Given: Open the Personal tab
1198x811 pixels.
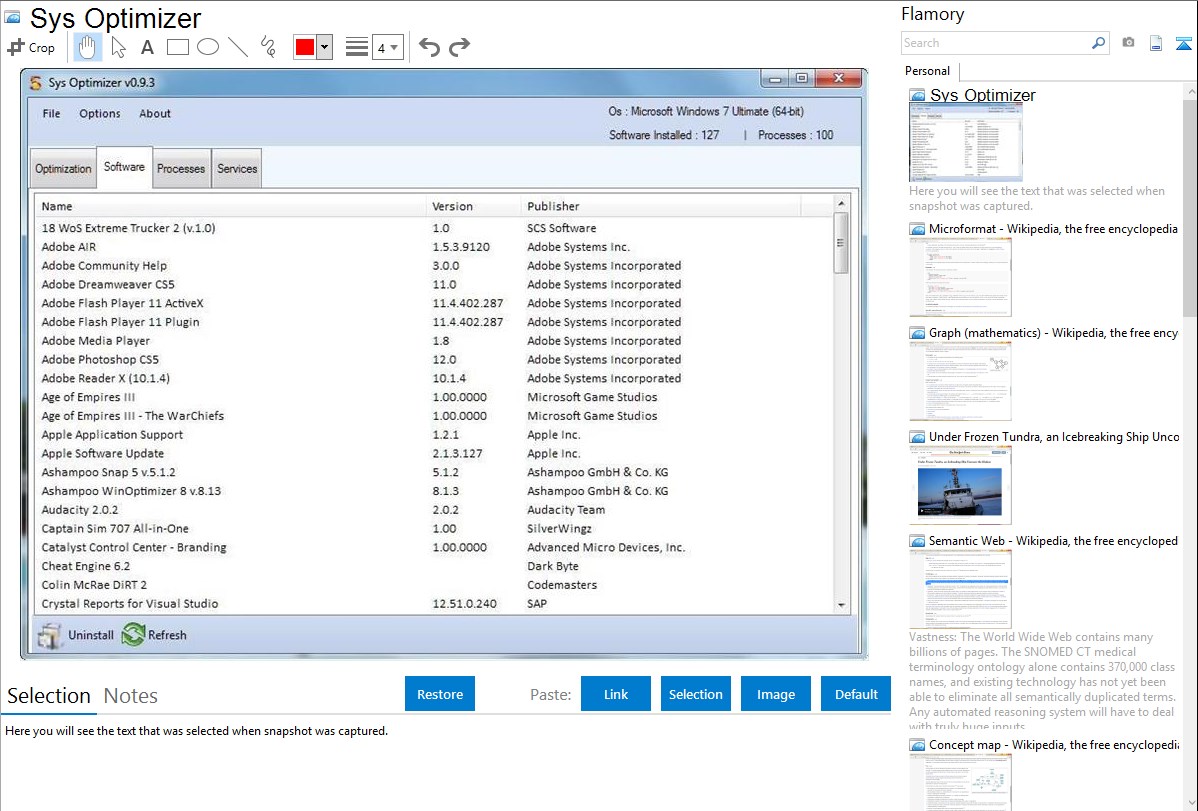Looking at the screenshot, I should 927,71.
